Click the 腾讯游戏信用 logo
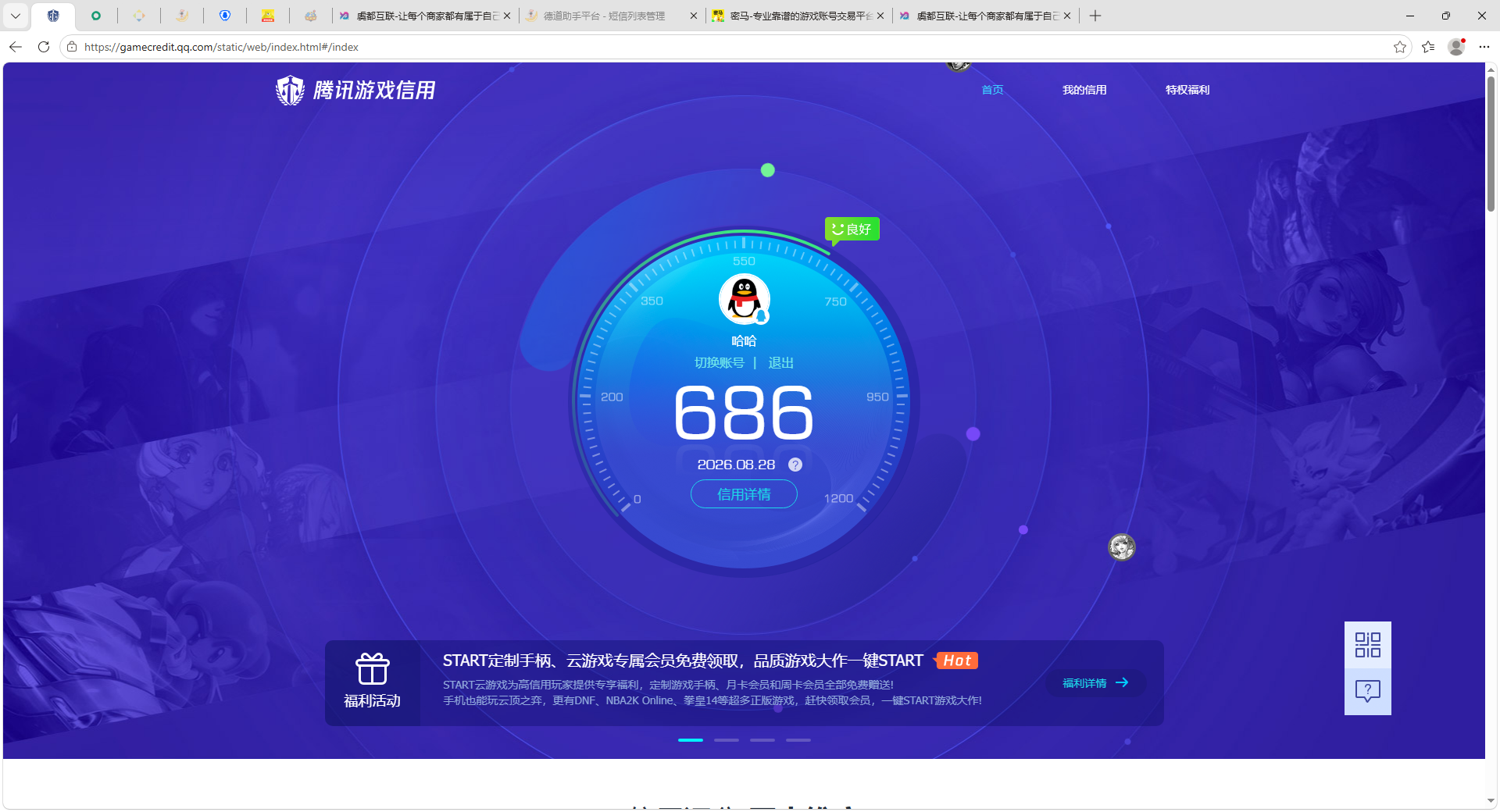The width and height of the screenshot is (1500, 812). click(x=355, y=91)
